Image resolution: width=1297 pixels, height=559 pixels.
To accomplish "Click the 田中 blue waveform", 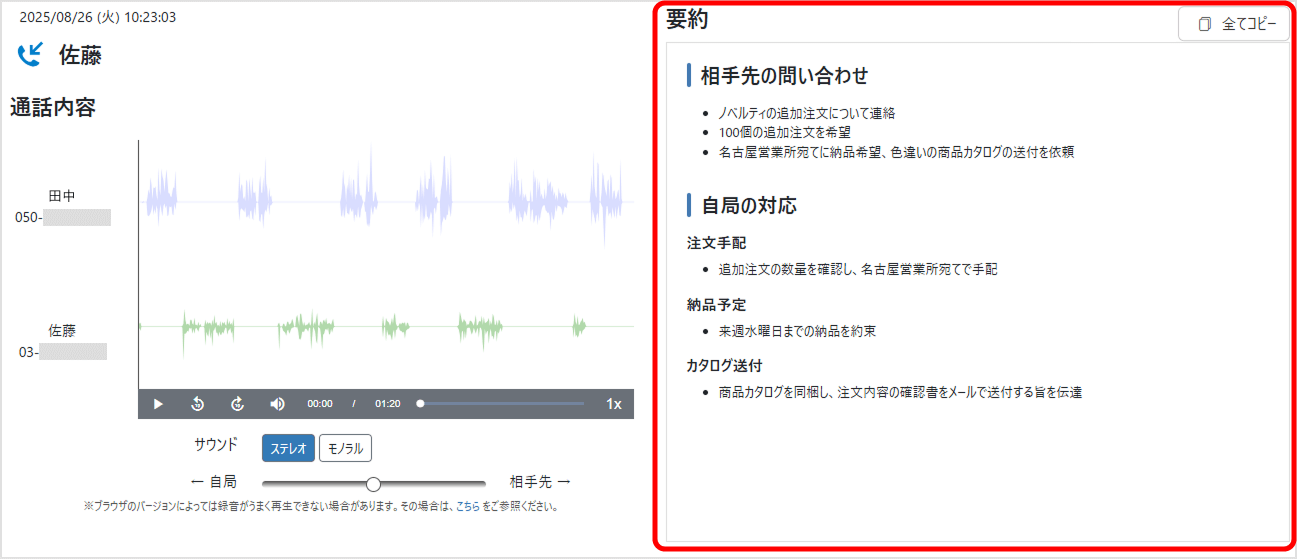I will (386, 201).
